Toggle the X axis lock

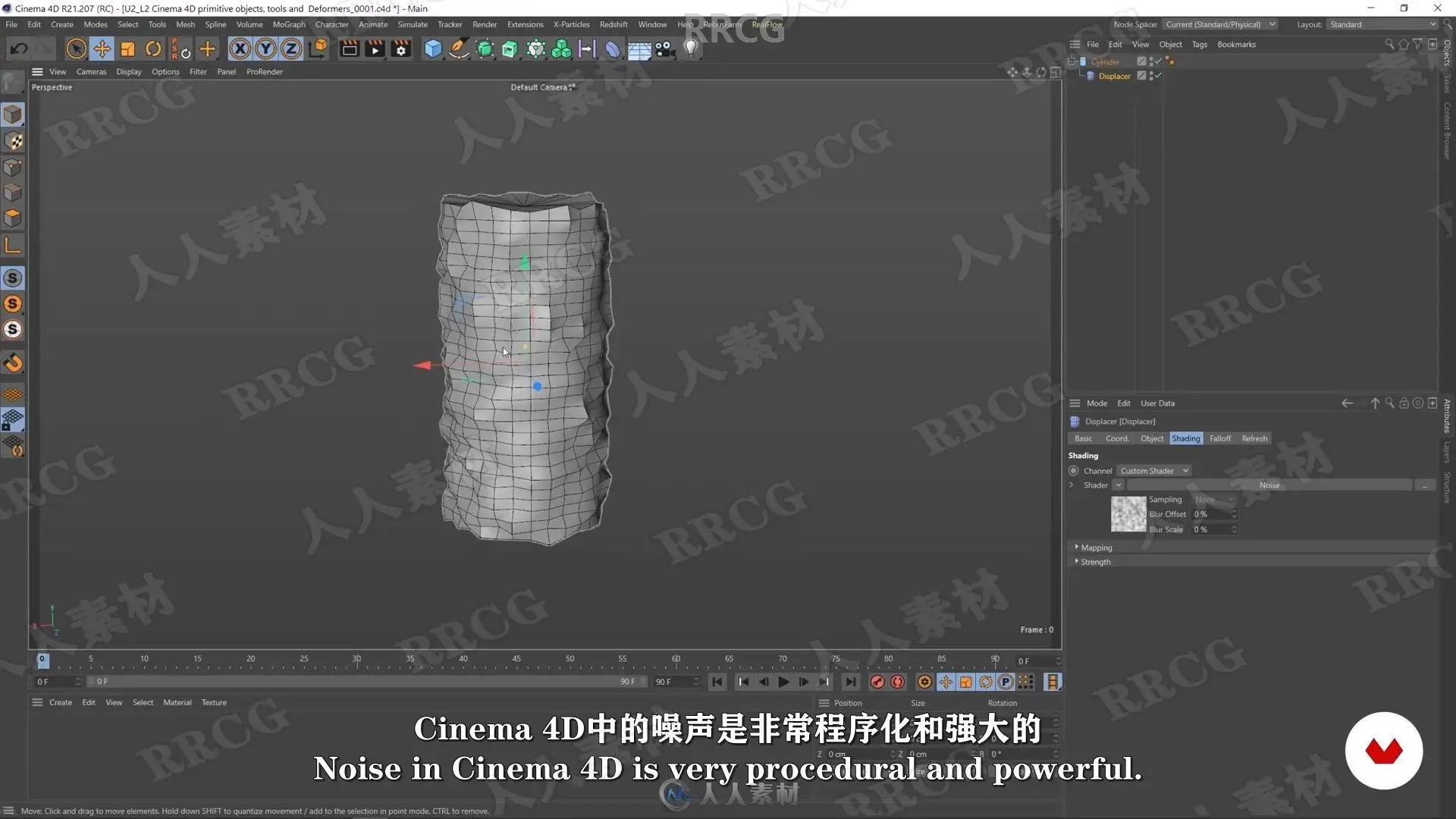(240, 49)
